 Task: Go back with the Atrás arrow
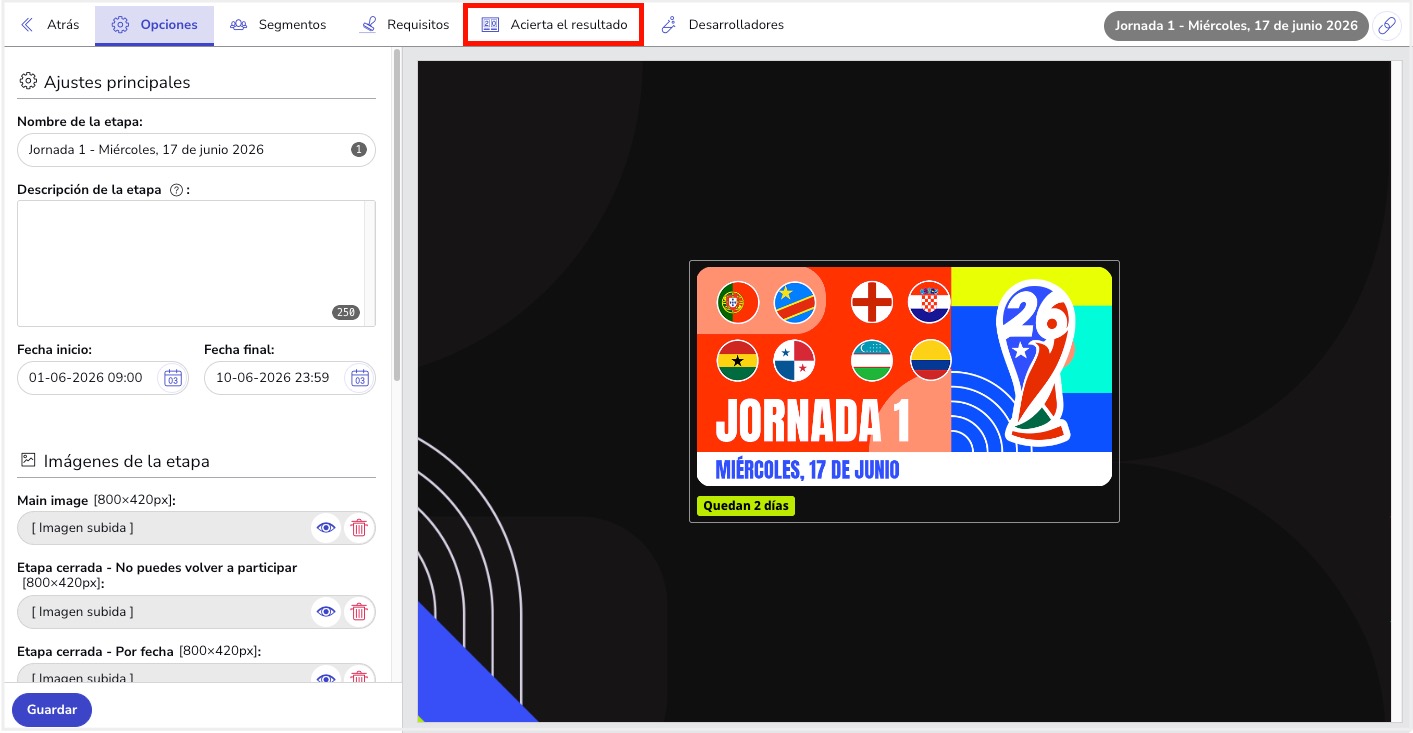click(x=50, y=25)
